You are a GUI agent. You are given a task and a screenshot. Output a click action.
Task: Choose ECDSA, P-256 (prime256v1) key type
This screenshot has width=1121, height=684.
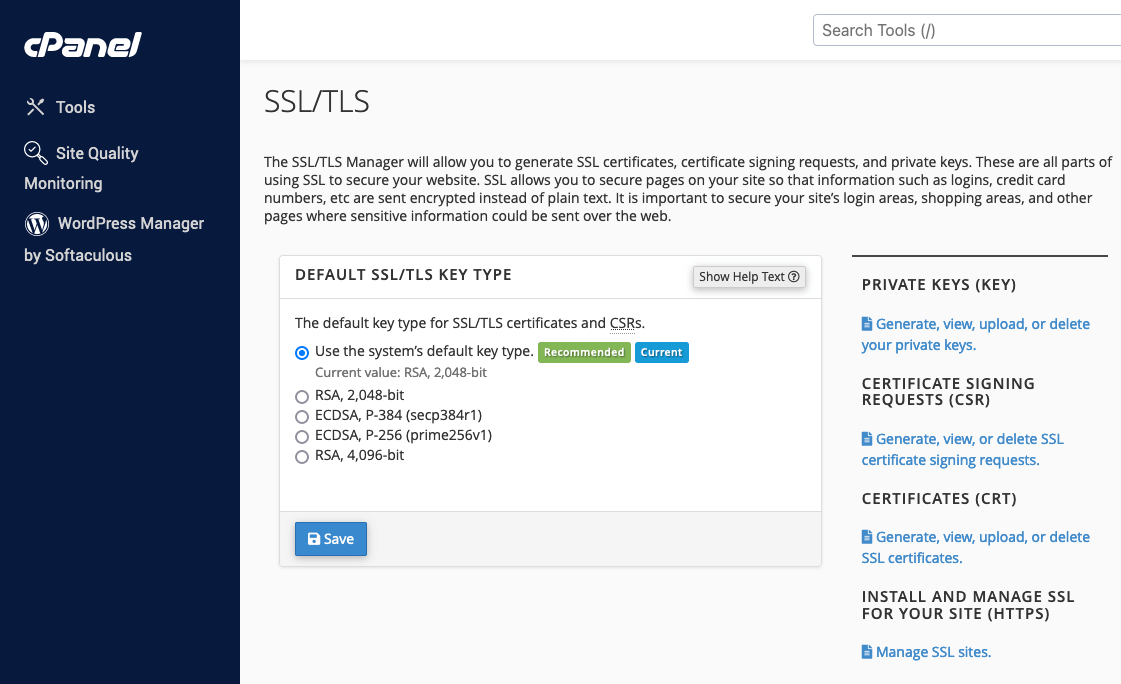[302, 437]
